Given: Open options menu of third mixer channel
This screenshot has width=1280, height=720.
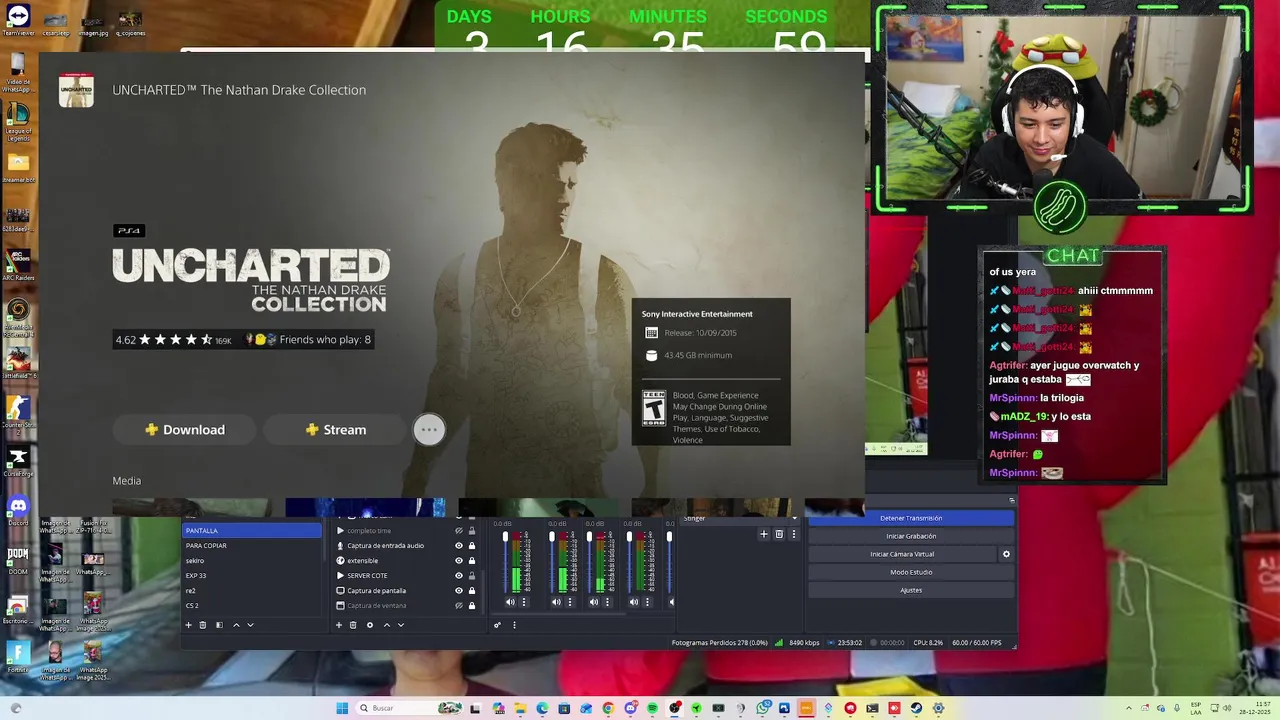Looking at the screenshot, I should (607, 602).
